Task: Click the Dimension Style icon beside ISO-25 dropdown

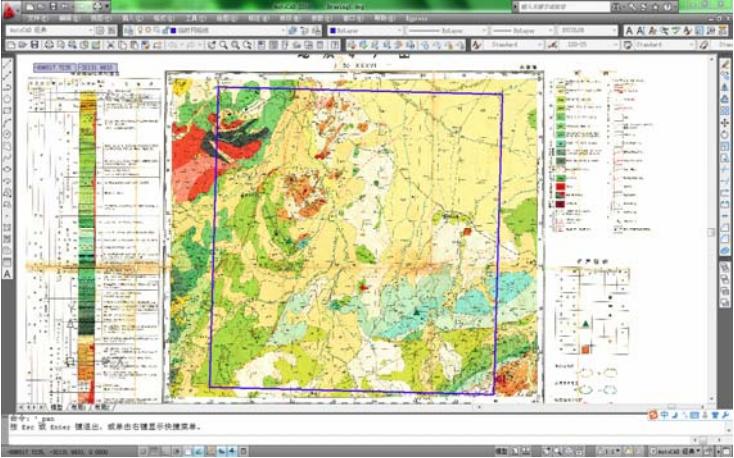Action: 553,45
